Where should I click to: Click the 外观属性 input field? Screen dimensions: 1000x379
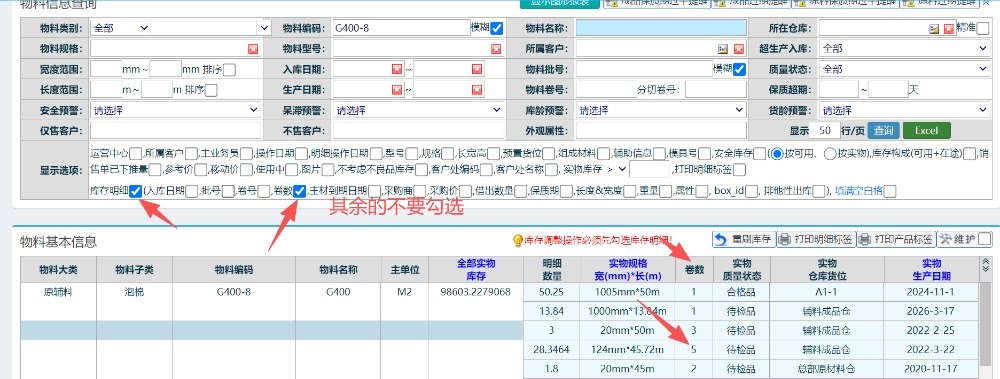(661, 131)
